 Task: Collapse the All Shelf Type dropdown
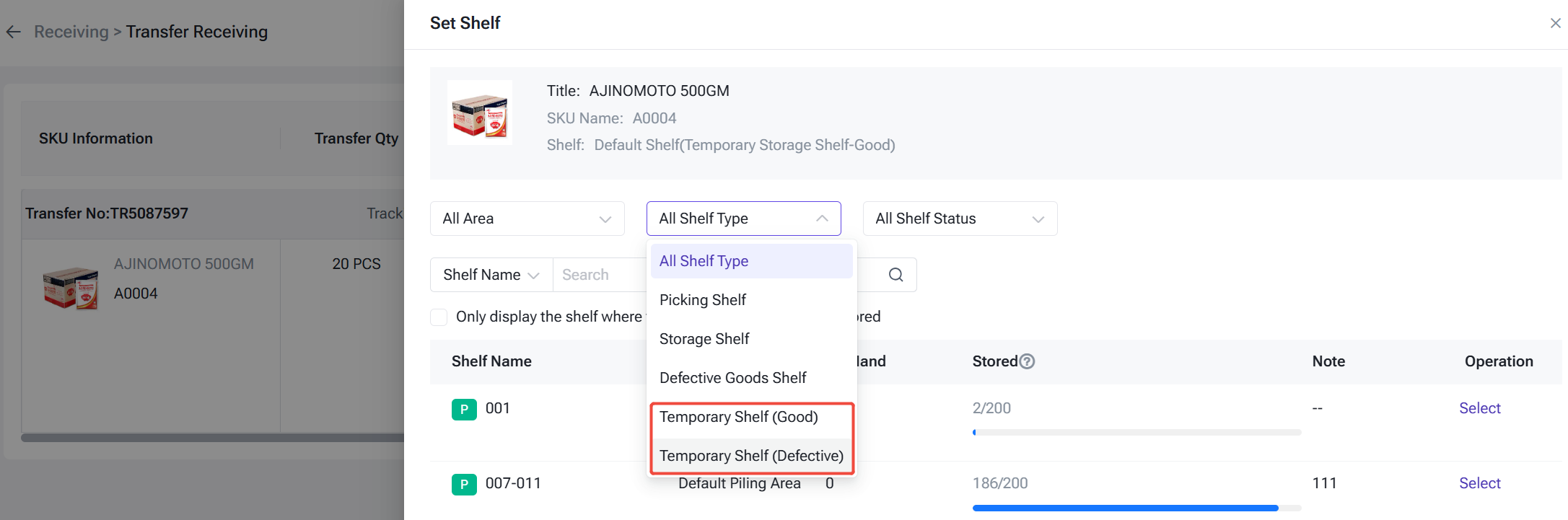coord(744,219)
